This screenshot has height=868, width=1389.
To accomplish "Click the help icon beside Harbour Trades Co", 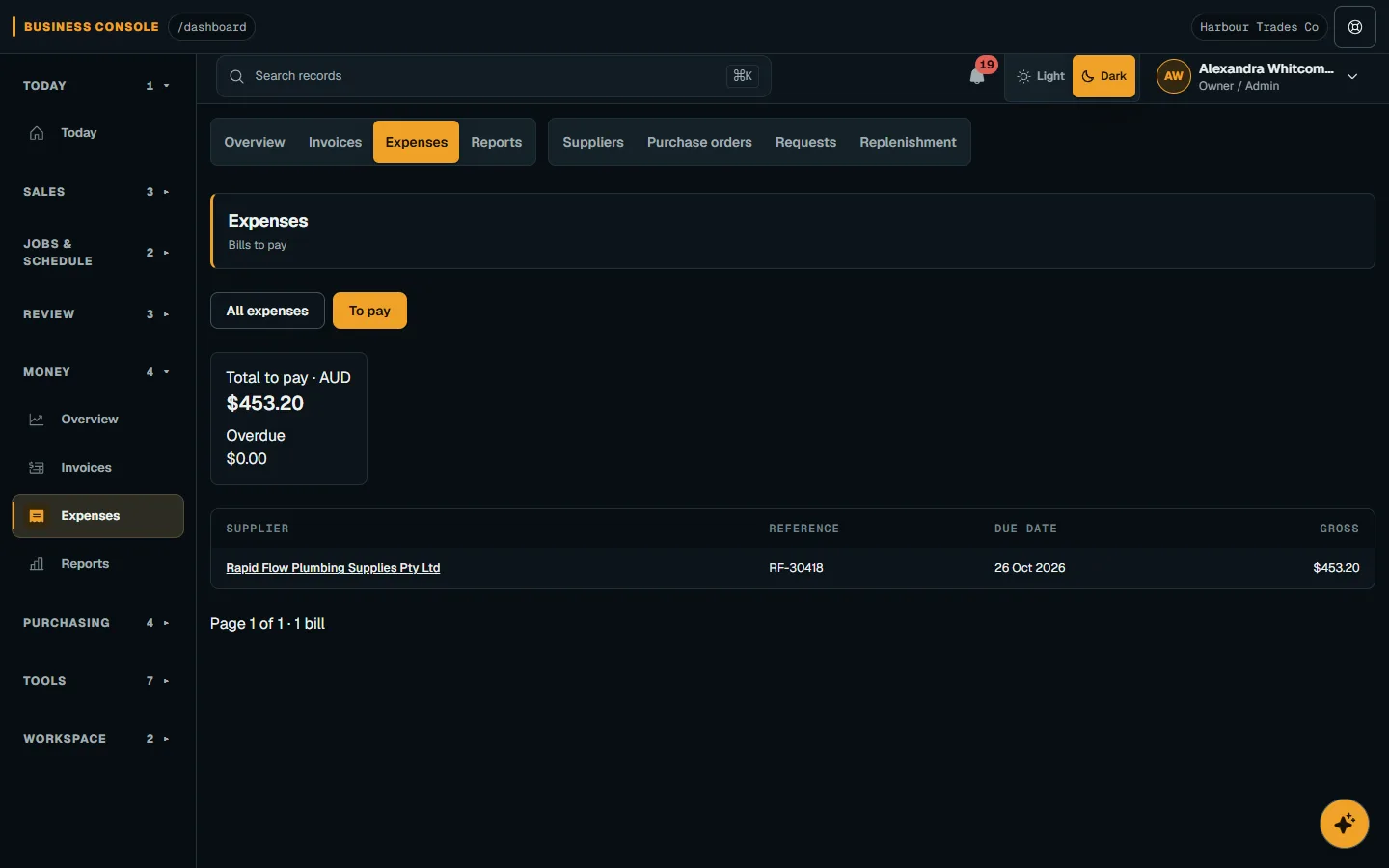I will (x=1355, y=27).
